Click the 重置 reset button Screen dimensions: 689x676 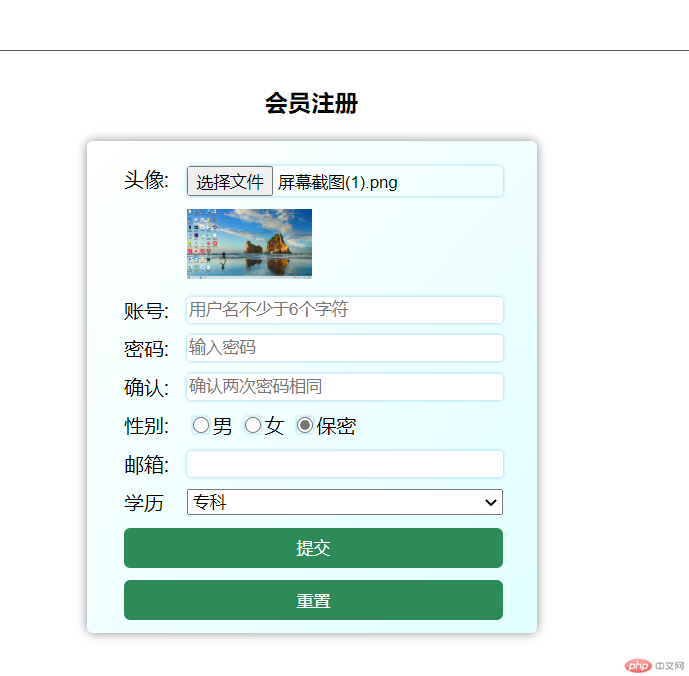(313, 600)
